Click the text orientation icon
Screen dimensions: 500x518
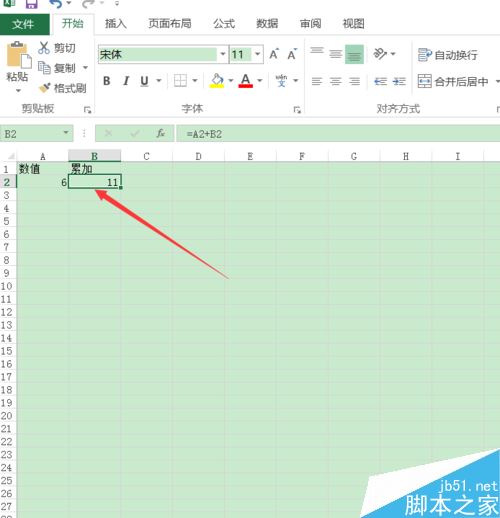point(380,54)
